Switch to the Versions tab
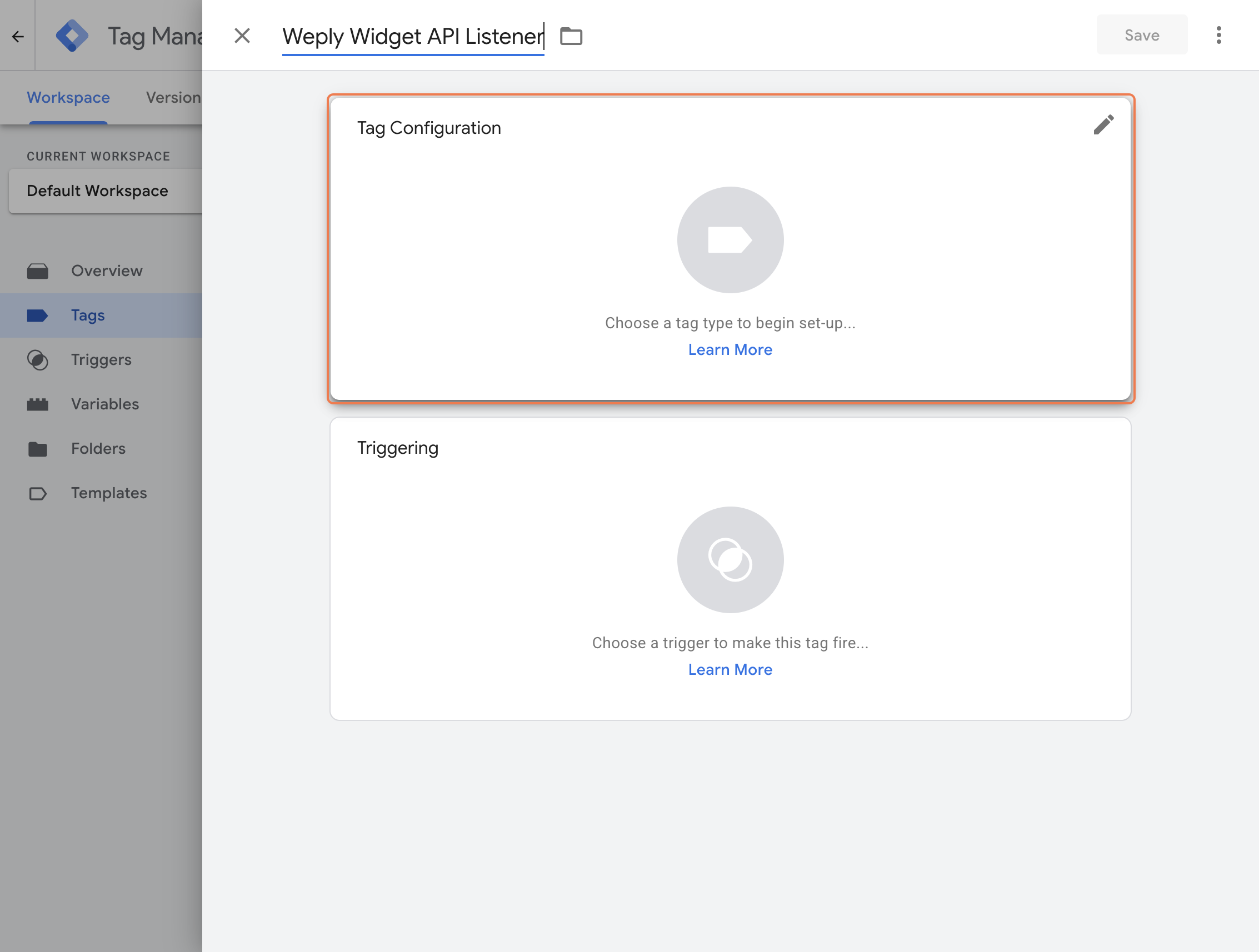This screenshot has height=952, width=1259. click(173, 97)
